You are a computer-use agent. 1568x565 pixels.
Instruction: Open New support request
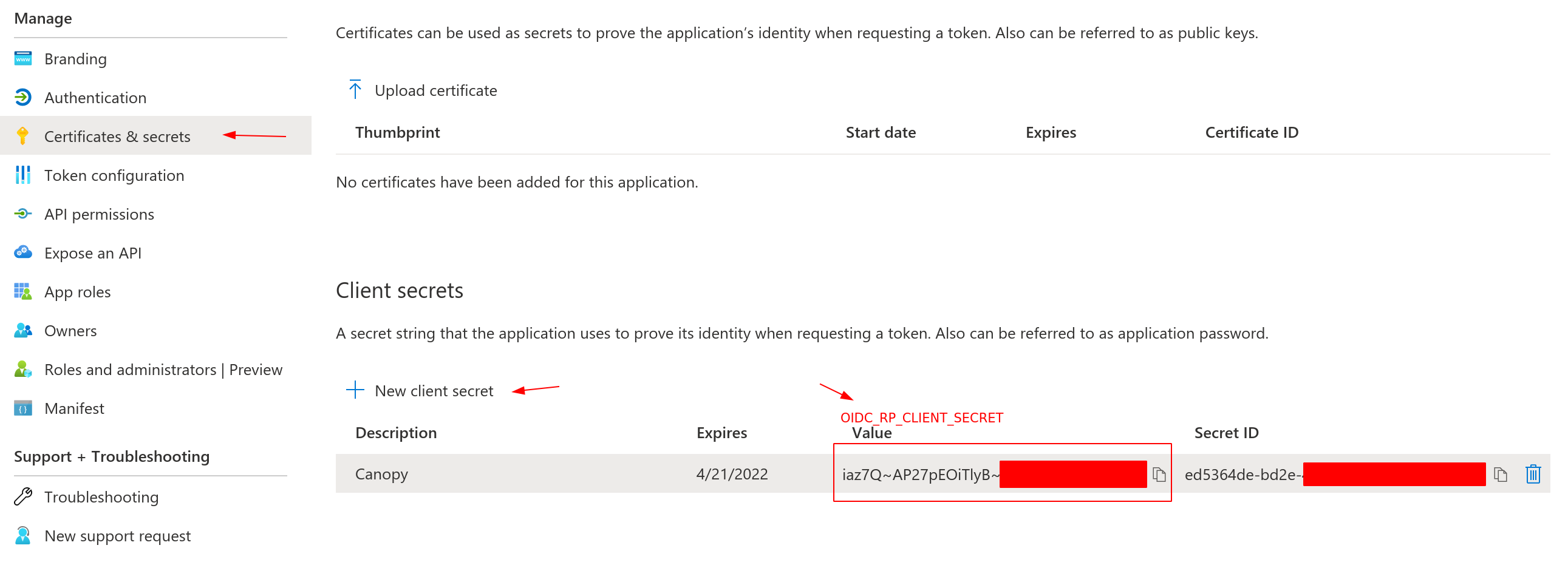click(x=117, y=536)
